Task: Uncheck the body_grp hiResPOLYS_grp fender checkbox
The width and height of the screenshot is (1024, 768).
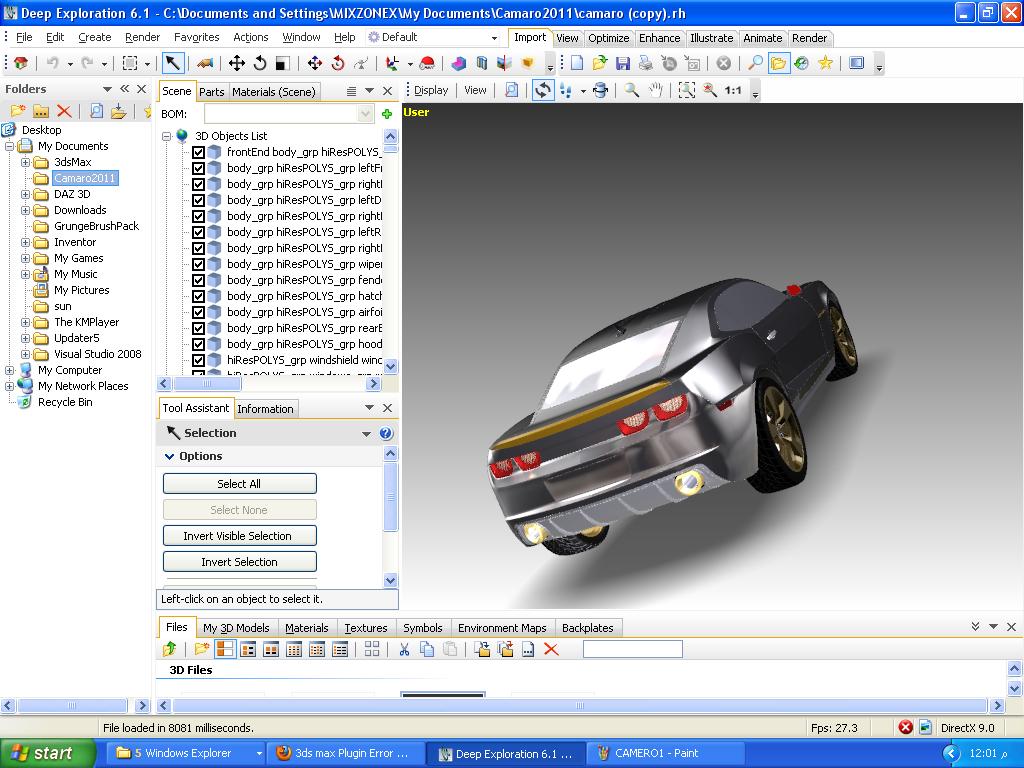Action: [x=199, y=280]
